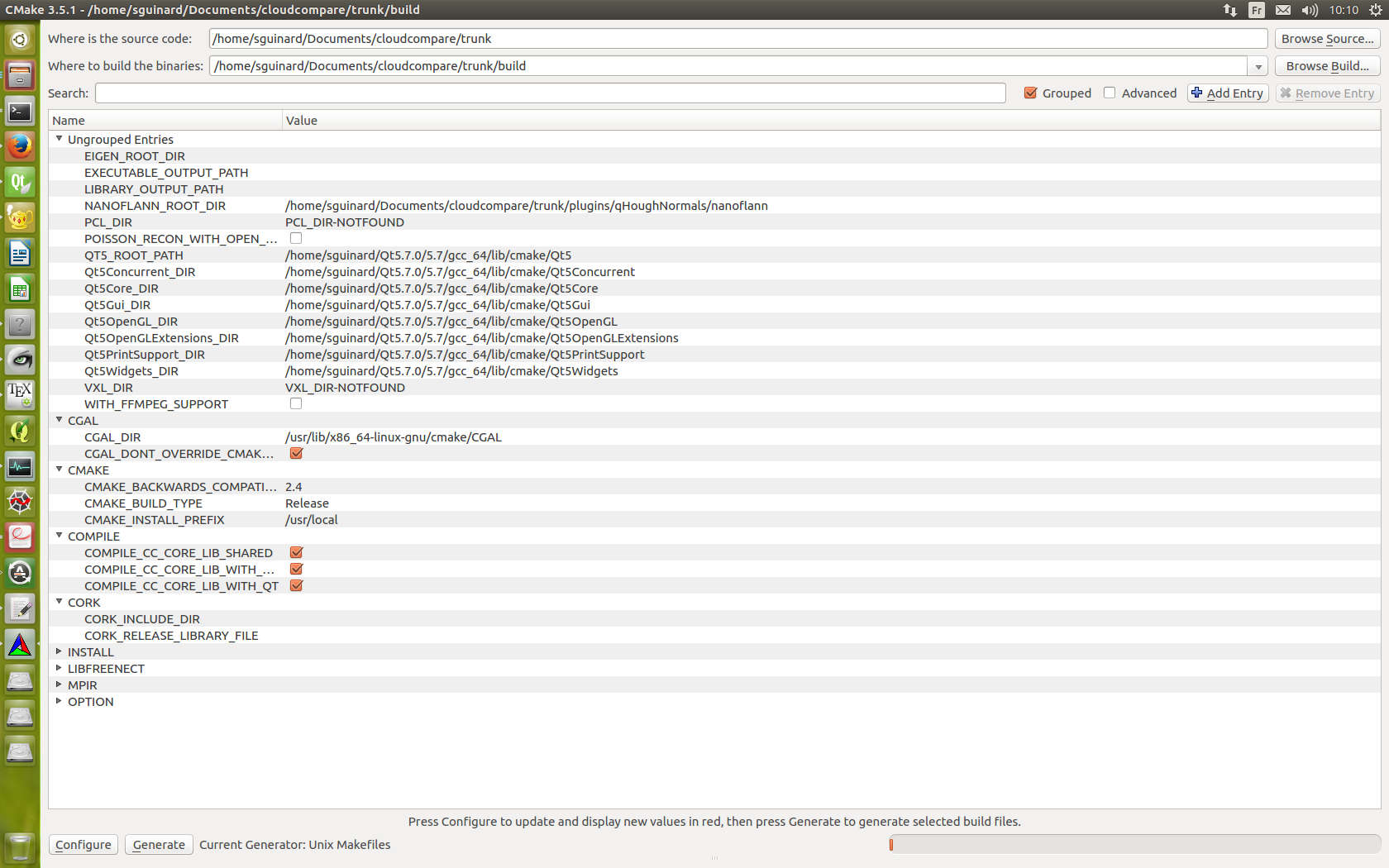Open the build directory path dropdown
1389x868 pixels.
1258,66
